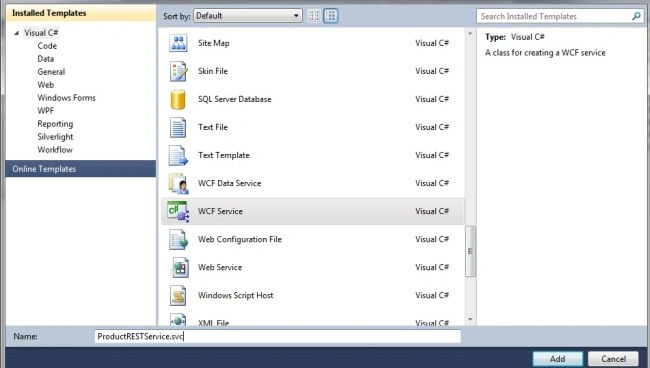Click the Web Configuration File label

(240, 240)
